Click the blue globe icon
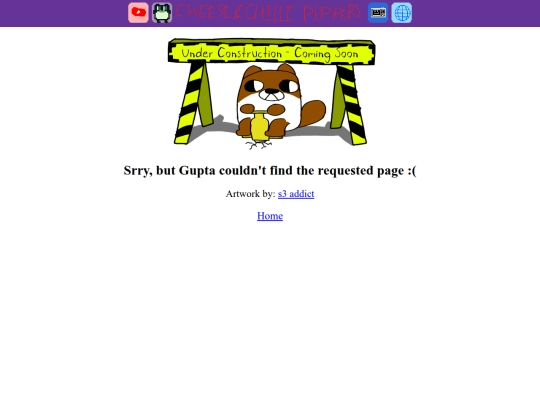The image size is (540, 405). [402, 13]
